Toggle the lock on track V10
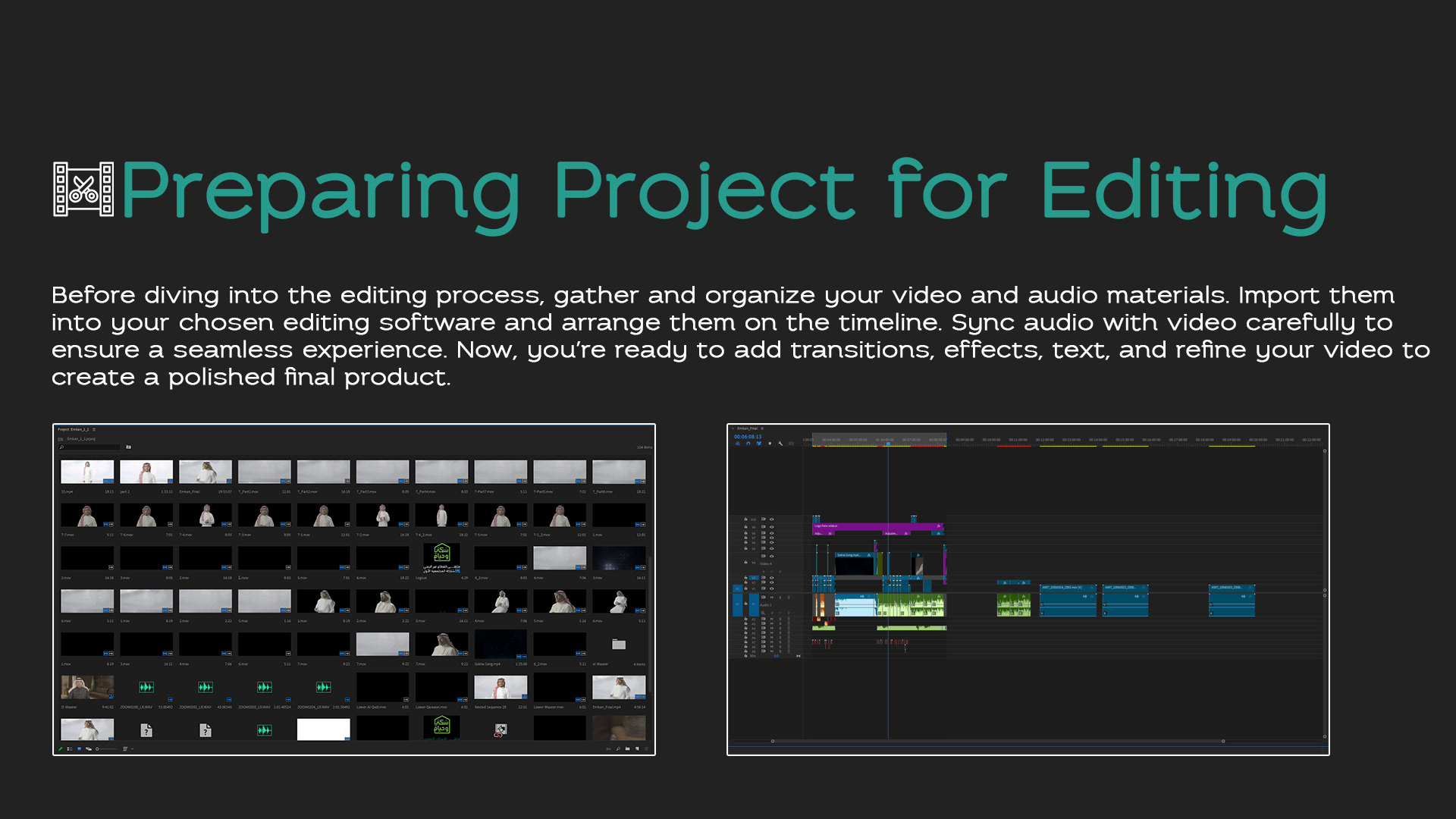 [x=745, y=519]
